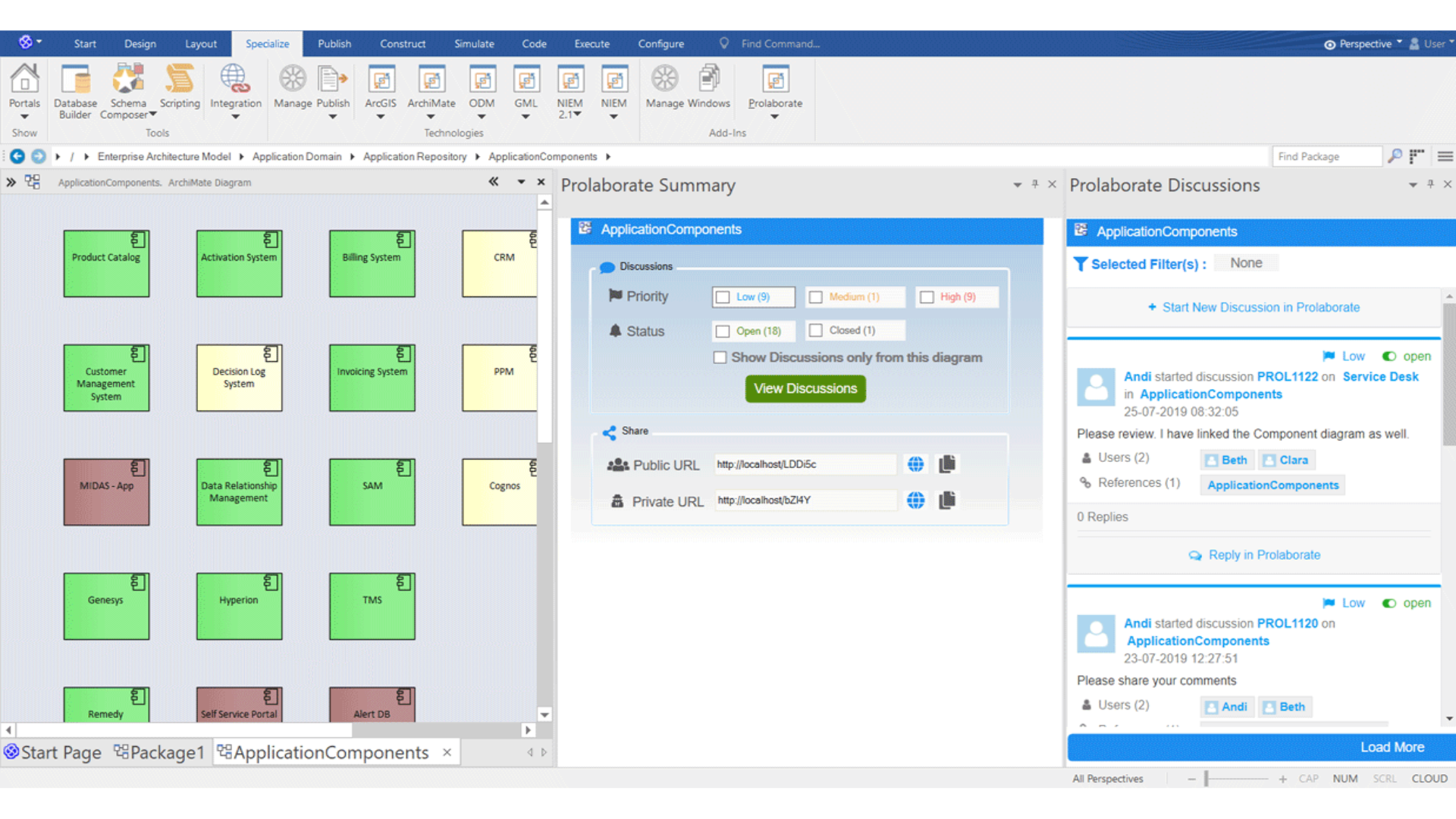
Task: Open the Portals panel
Action: click(x=24, y=87)
